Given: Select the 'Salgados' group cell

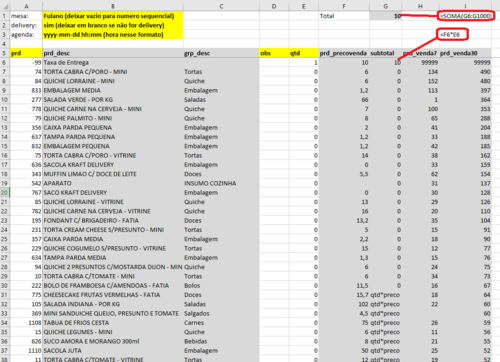Looking at the screenshot, I should (x=221, y=314).
